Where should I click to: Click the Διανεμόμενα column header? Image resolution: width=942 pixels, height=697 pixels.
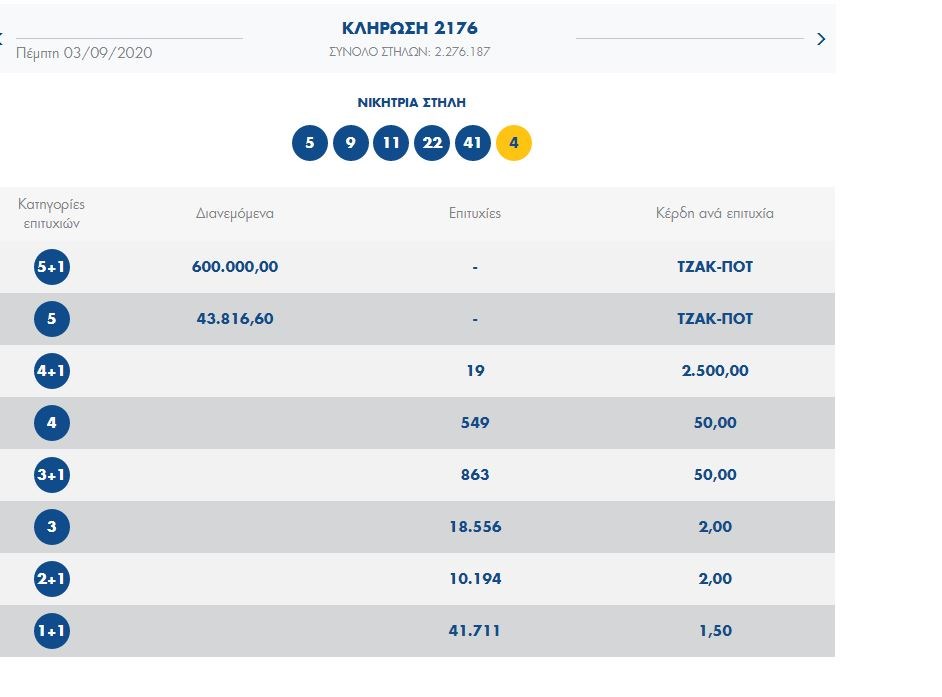[235, 213]
